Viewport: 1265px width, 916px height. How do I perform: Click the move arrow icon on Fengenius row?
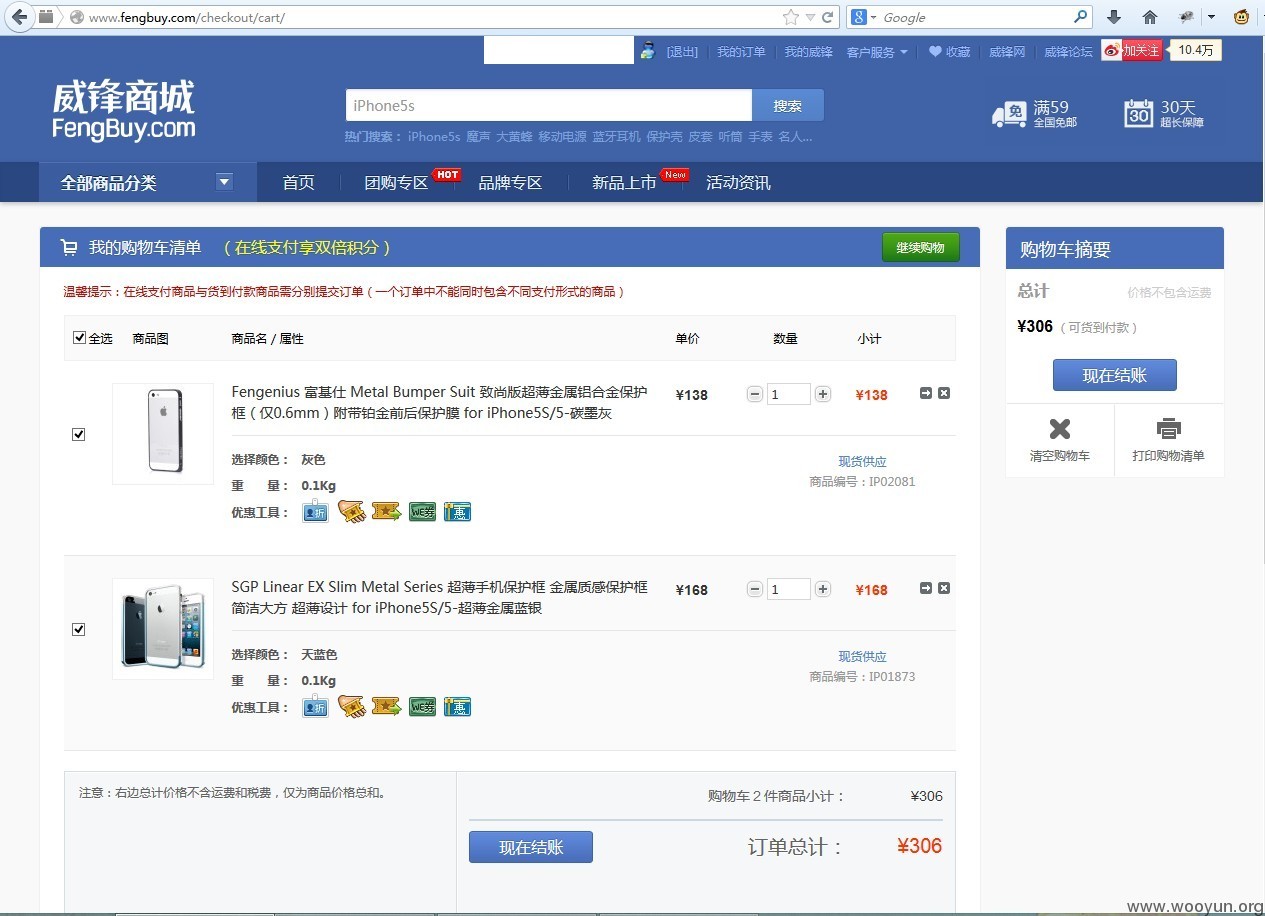pos(926,393)
